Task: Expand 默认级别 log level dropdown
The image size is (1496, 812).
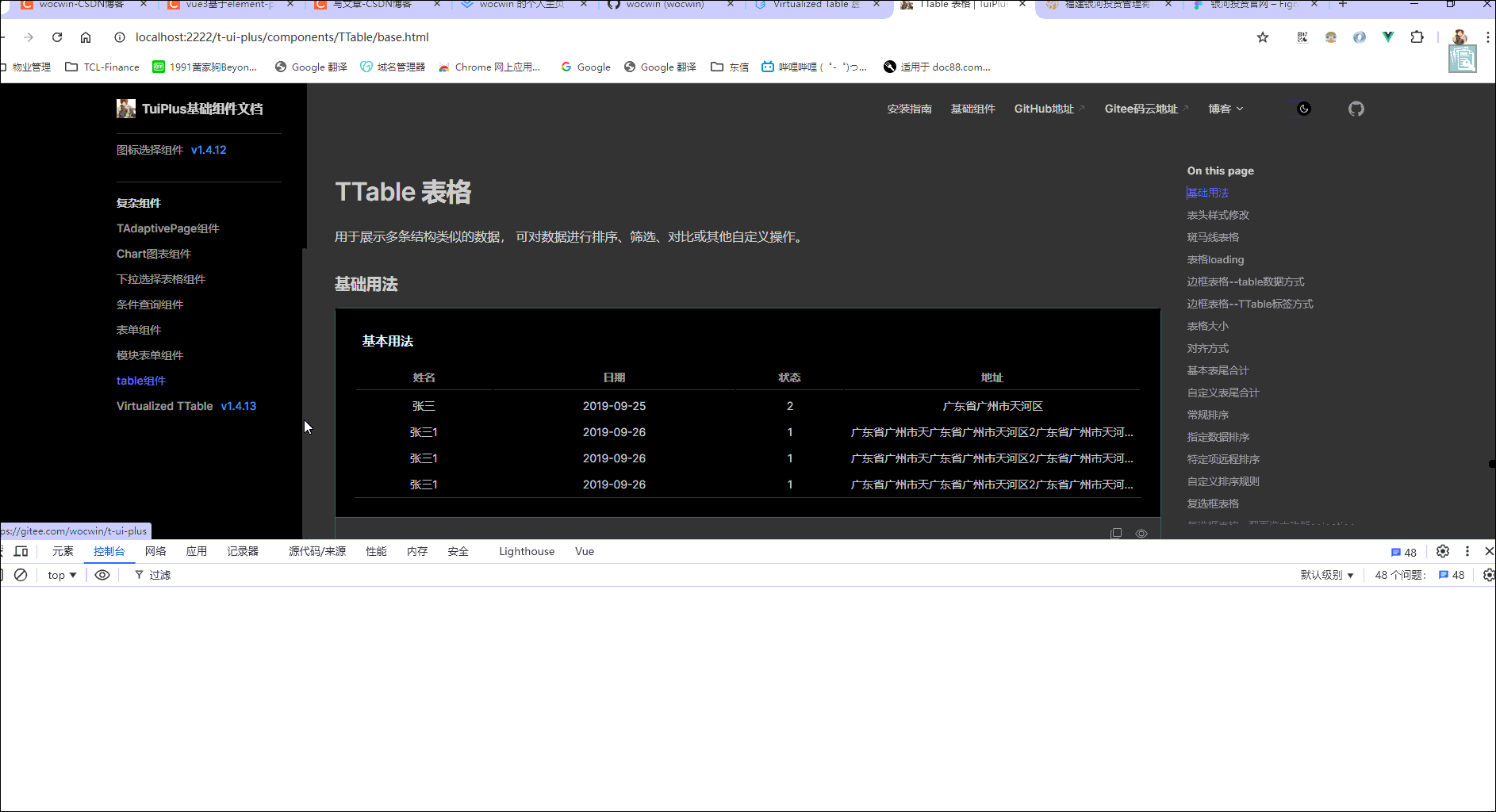Action: [x=1326, y=575]
